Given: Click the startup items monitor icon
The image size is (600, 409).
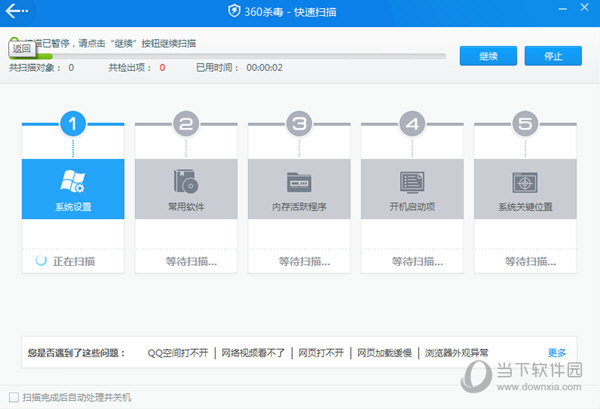Looking at the screenshot, I should [x=412, y=182].
